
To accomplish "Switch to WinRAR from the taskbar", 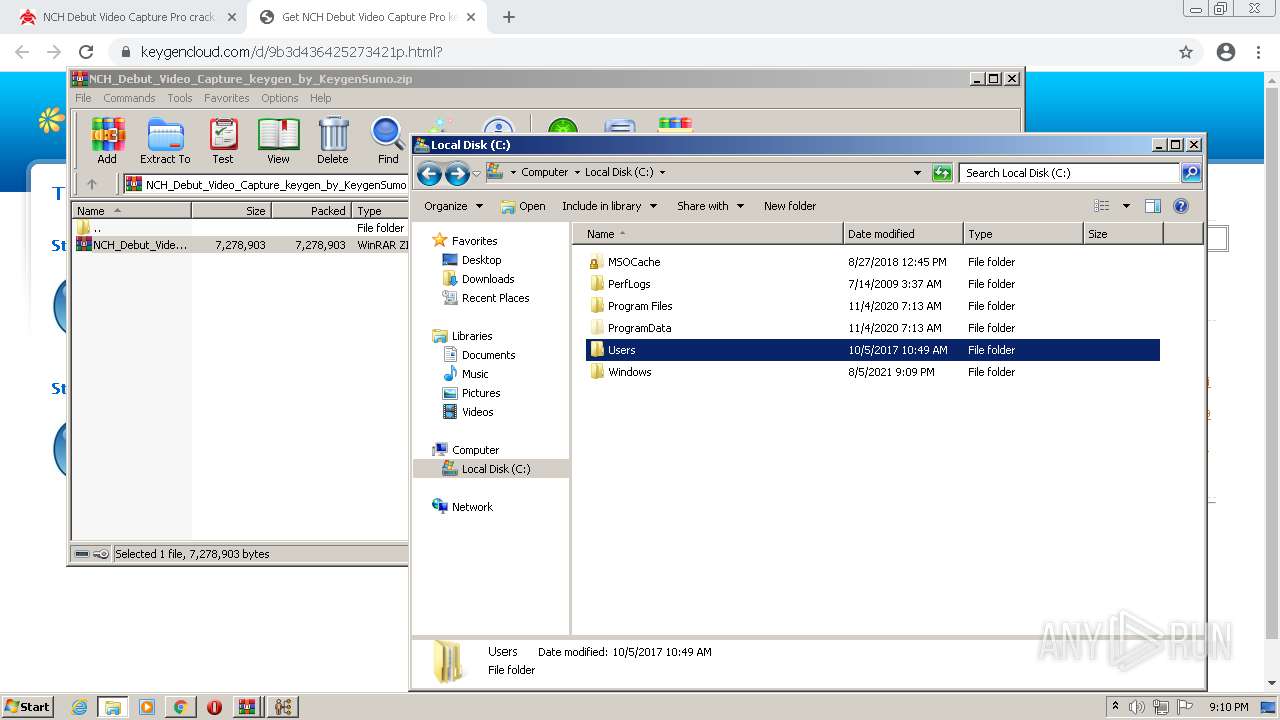I will [247, 707].
